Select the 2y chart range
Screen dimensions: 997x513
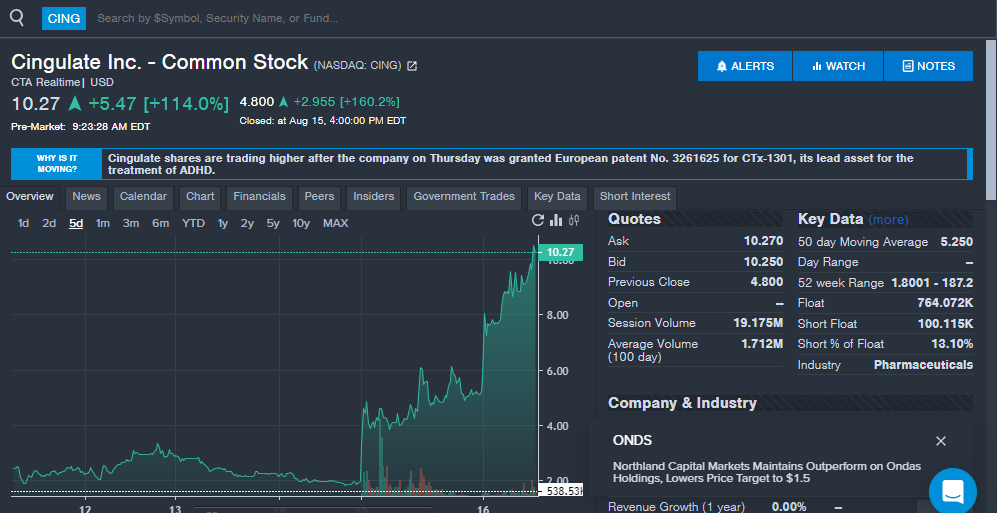[x=247, y=223]
